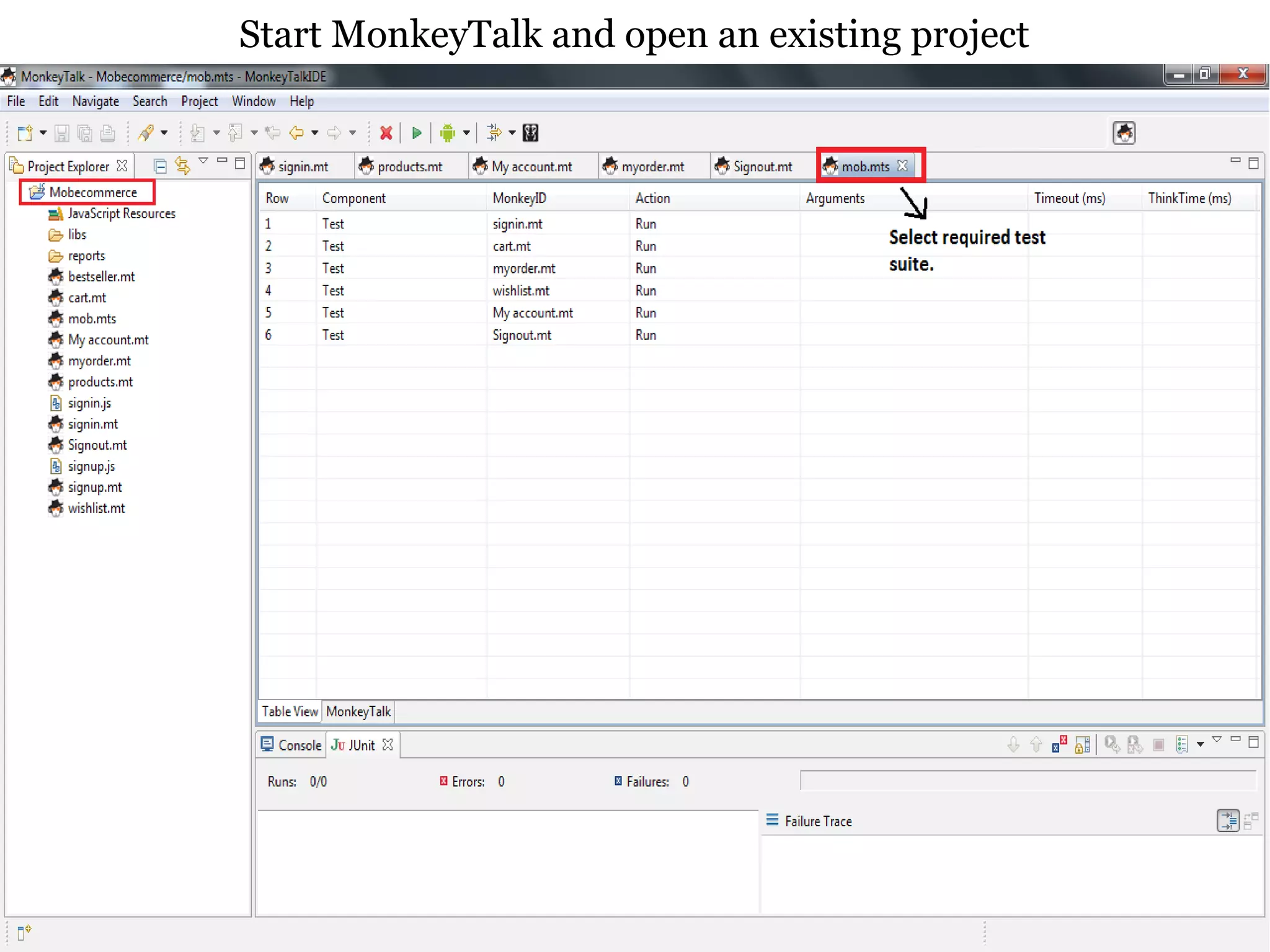Image resolution: width=1270 pixels, height=952 pixels.
Task: Switch to the myorder.mt editor tab
Action: point(653,166)
